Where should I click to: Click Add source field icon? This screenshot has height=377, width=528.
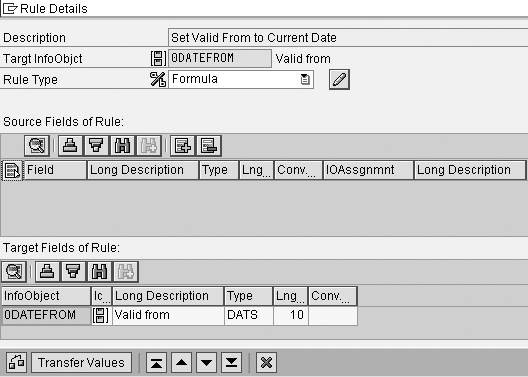point(182,146)
